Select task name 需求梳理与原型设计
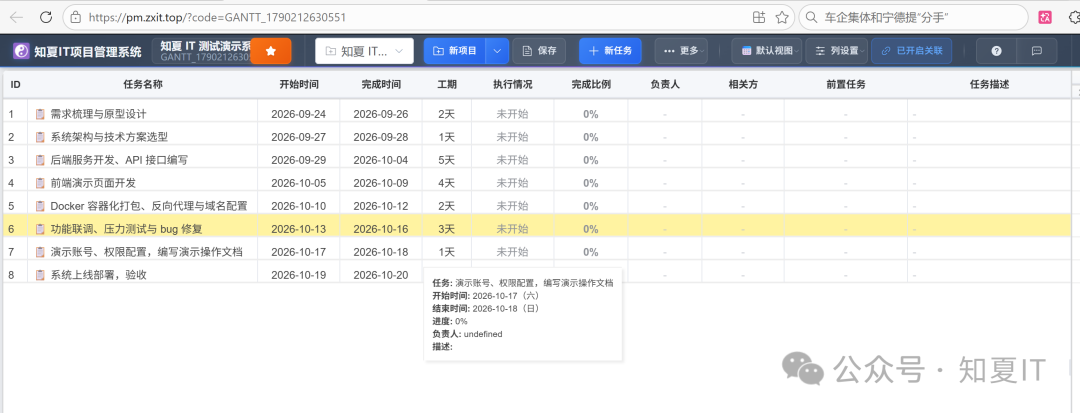 pyautogui.click(x=98, y=114)
